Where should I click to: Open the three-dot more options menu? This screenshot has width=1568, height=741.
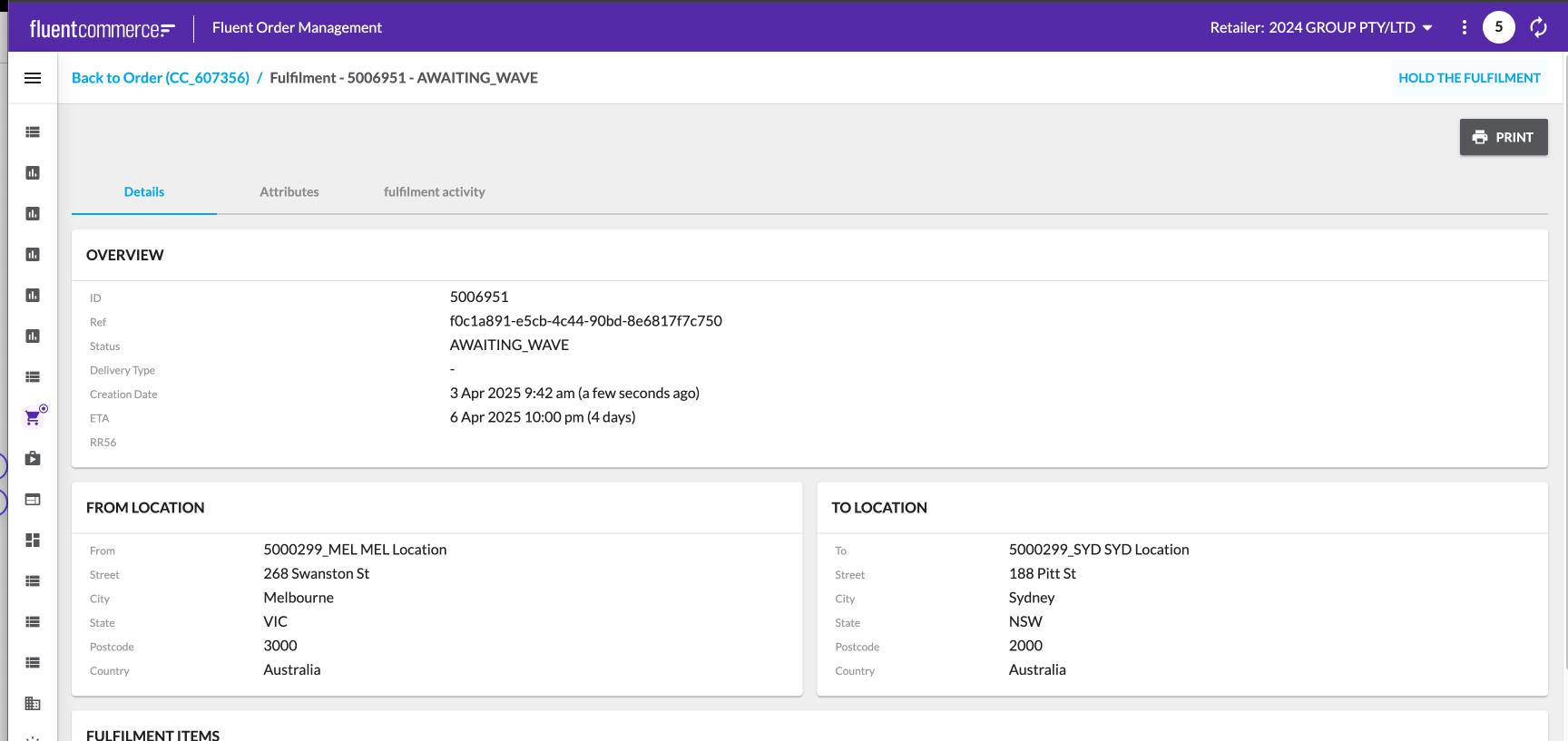click(1464, 27)
